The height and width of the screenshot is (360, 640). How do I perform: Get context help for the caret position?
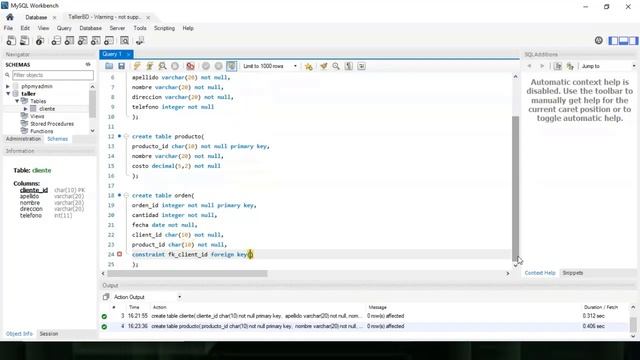point(558,66)
